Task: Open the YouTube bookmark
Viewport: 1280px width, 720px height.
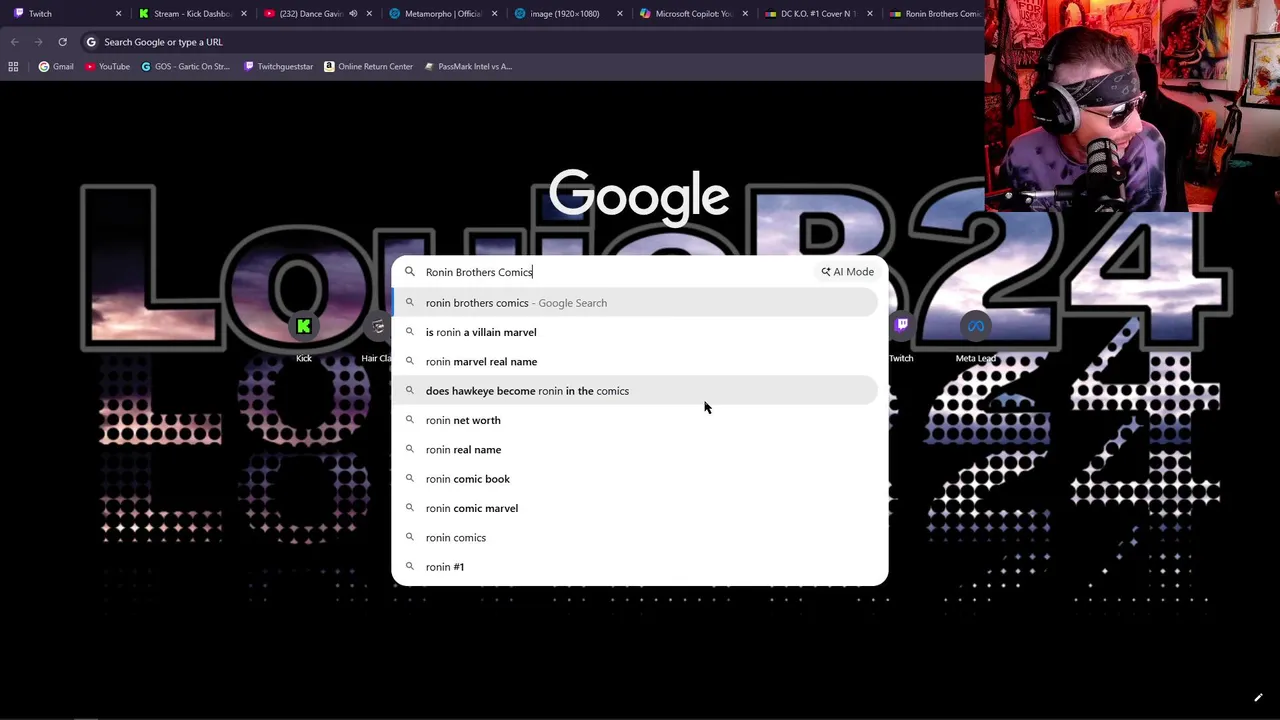Action: pos(107,67)
